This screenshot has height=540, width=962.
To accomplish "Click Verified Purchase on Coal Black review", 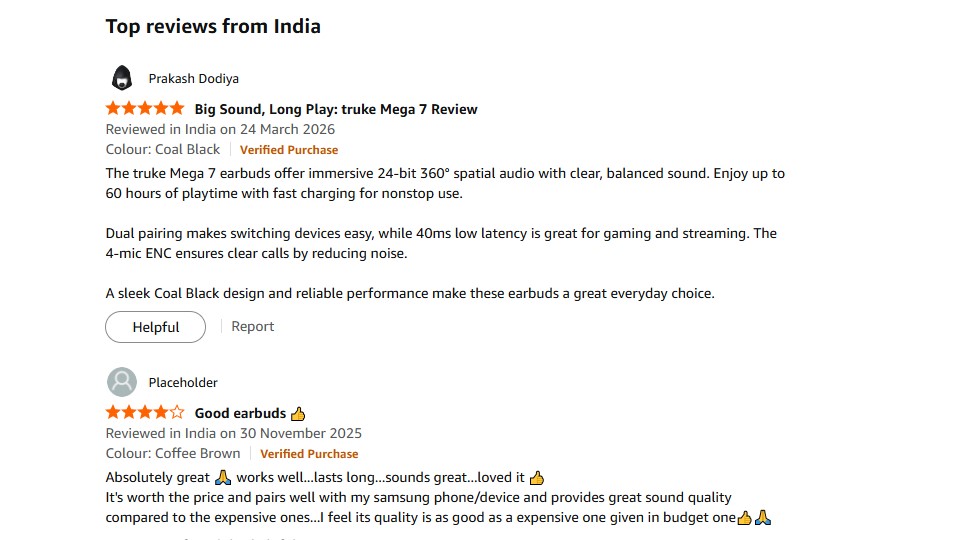I will click(288, 150).
